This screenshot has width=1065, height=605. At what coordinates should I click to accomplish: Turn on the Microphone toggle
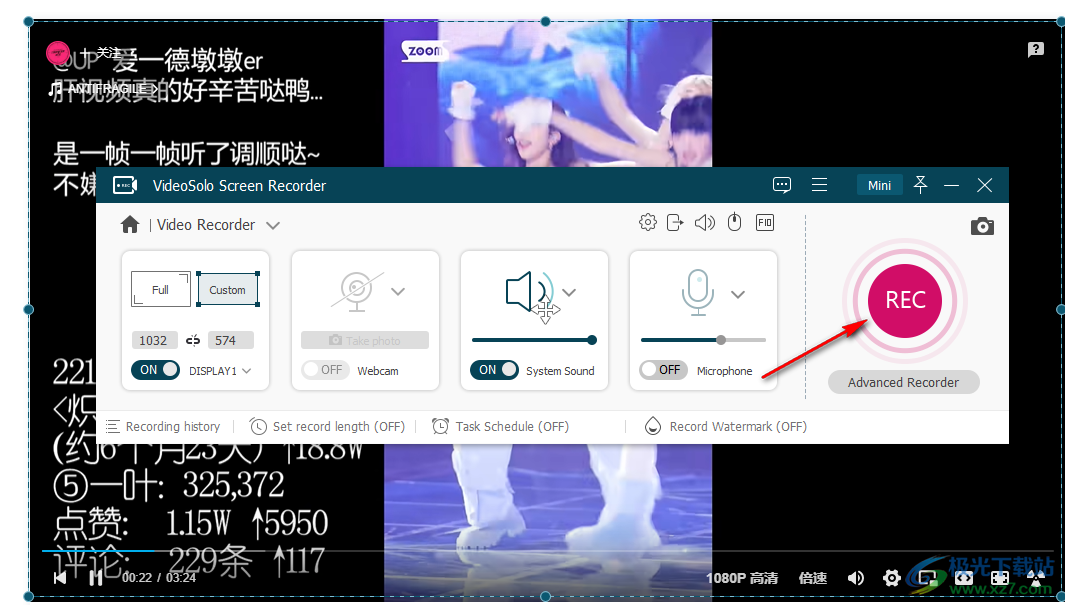[x=663, y=370]
